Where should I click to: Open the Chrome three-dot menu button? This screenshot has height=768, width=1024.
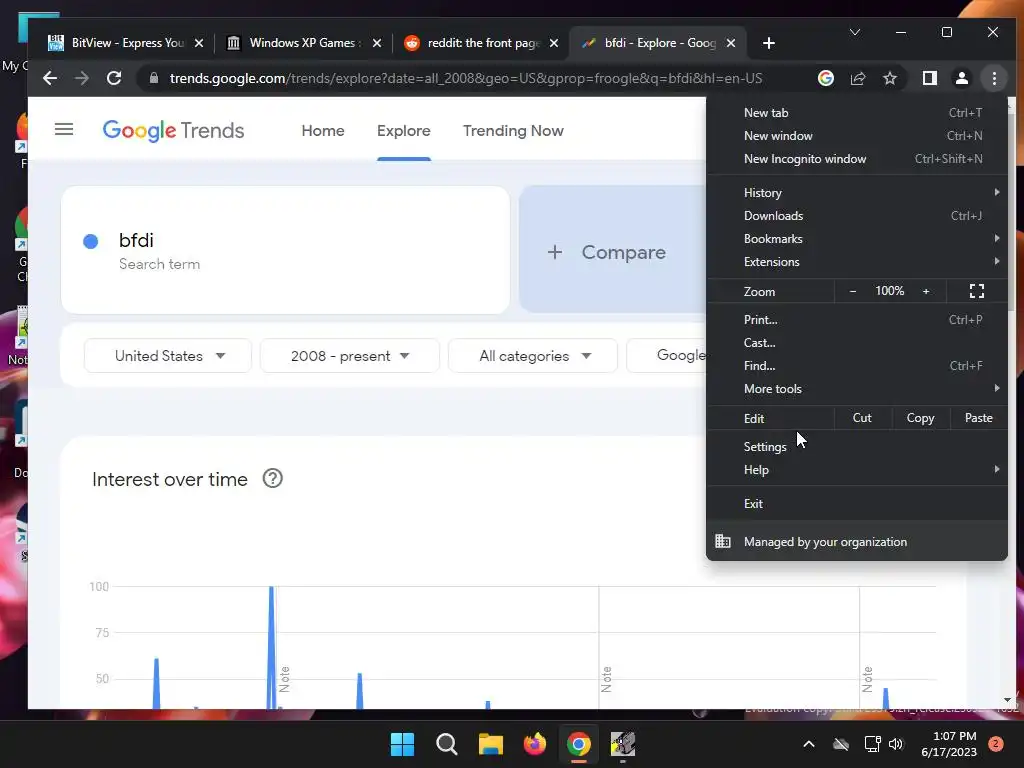(994, 78)
